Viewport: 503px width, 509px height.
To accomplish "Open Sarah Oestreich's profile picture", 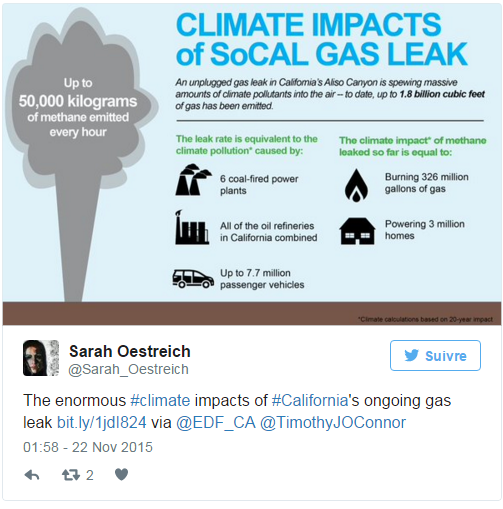I will click(x=41, y=358).
